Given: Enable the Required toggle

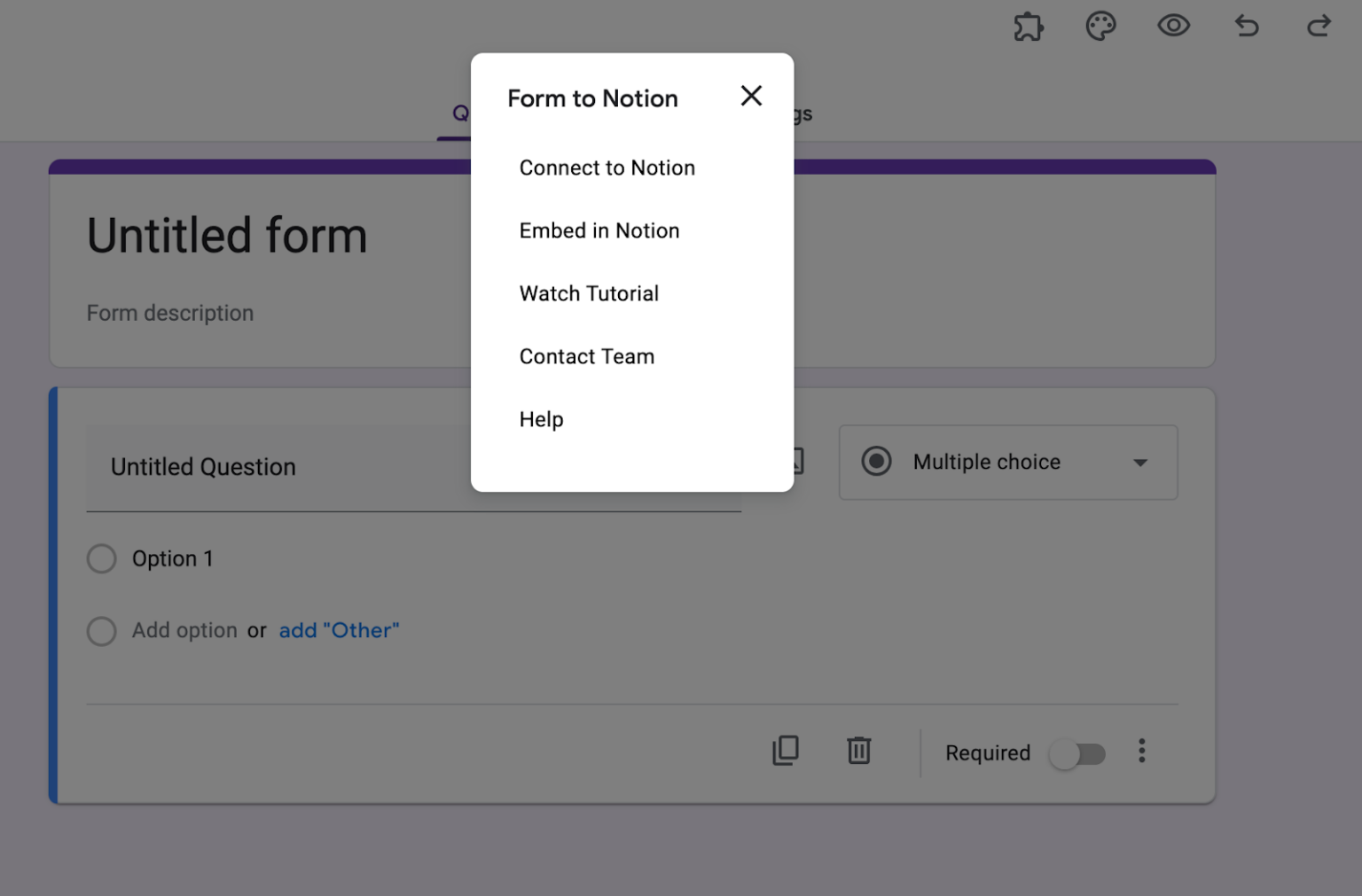Looking at the screenshot, I should point(1077,753).
